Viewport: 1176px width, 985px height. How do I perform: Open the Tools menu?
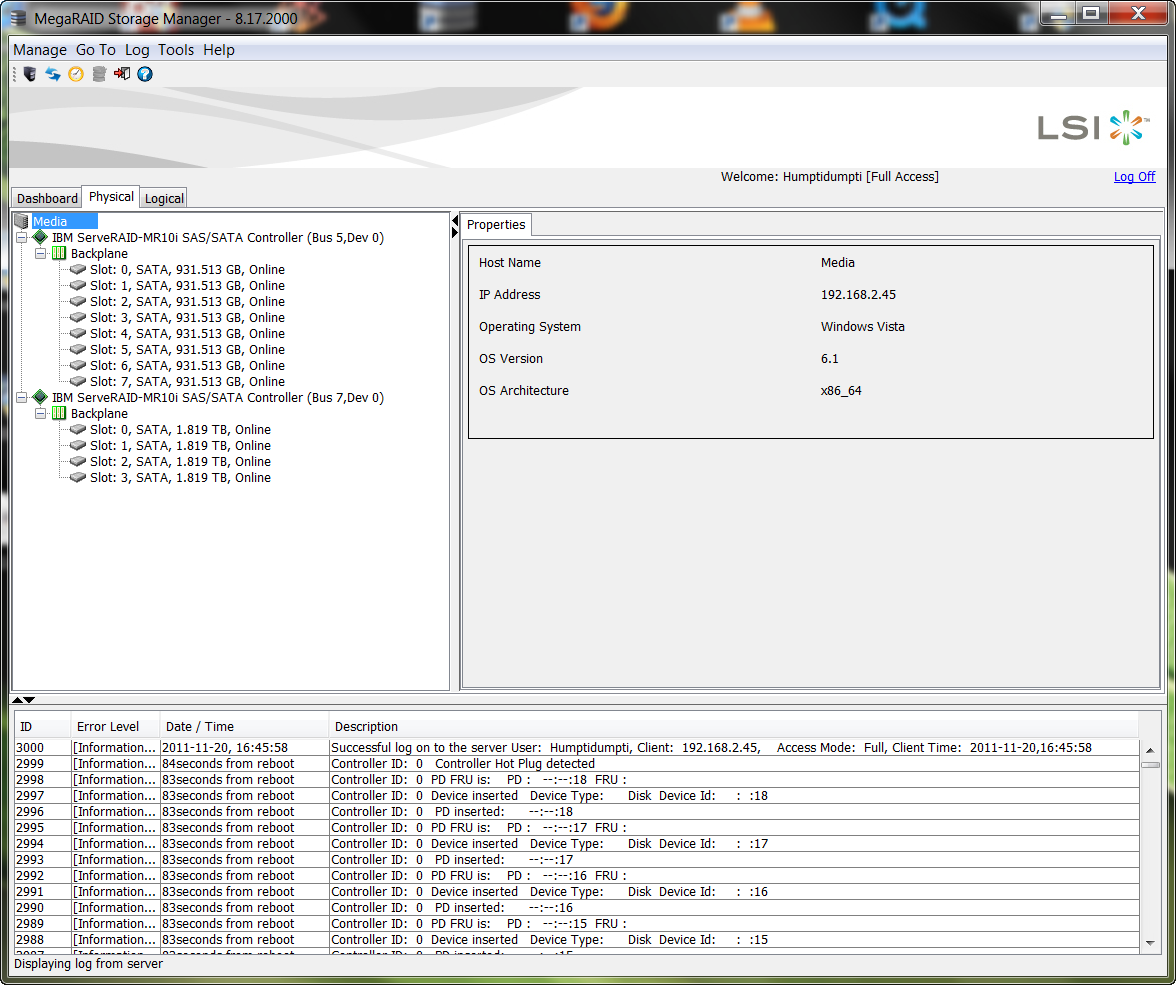176,50
